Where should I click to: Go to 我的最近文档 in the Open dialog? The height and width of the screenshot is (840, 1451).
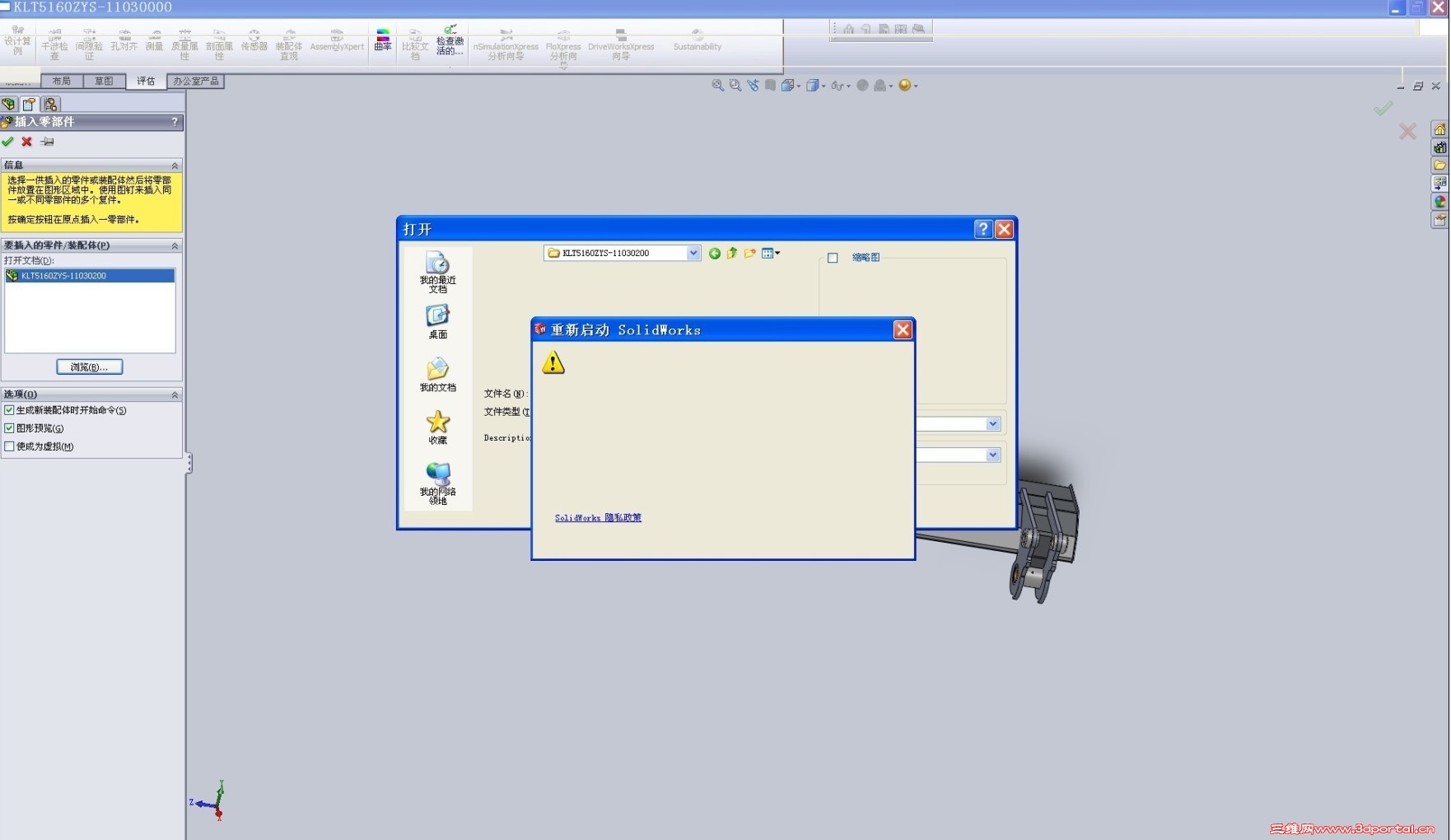(x=437, y=273)
